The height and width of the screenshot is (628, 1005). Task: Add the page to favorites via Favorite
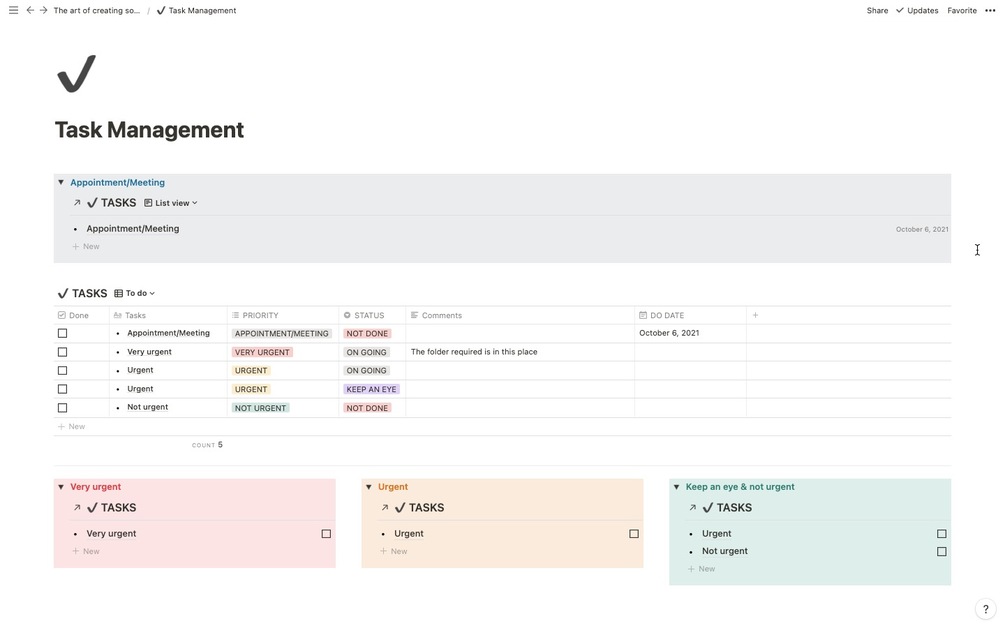pyautogui.click(x=961, y=9)
